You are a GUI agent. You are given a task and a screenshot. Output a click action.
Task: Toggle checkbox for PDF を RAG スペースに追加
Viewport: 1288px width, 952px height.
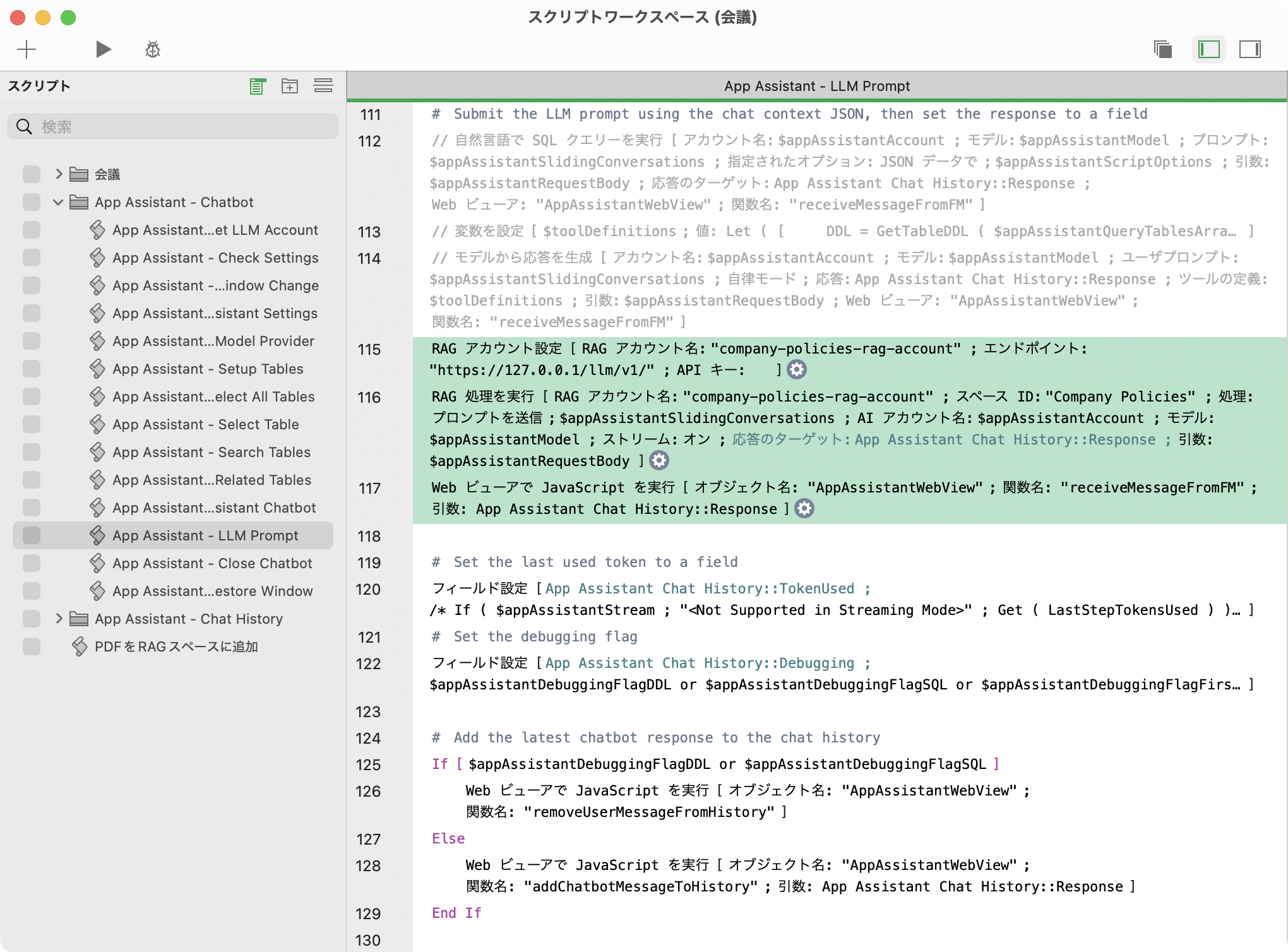(x=32, y=646)
